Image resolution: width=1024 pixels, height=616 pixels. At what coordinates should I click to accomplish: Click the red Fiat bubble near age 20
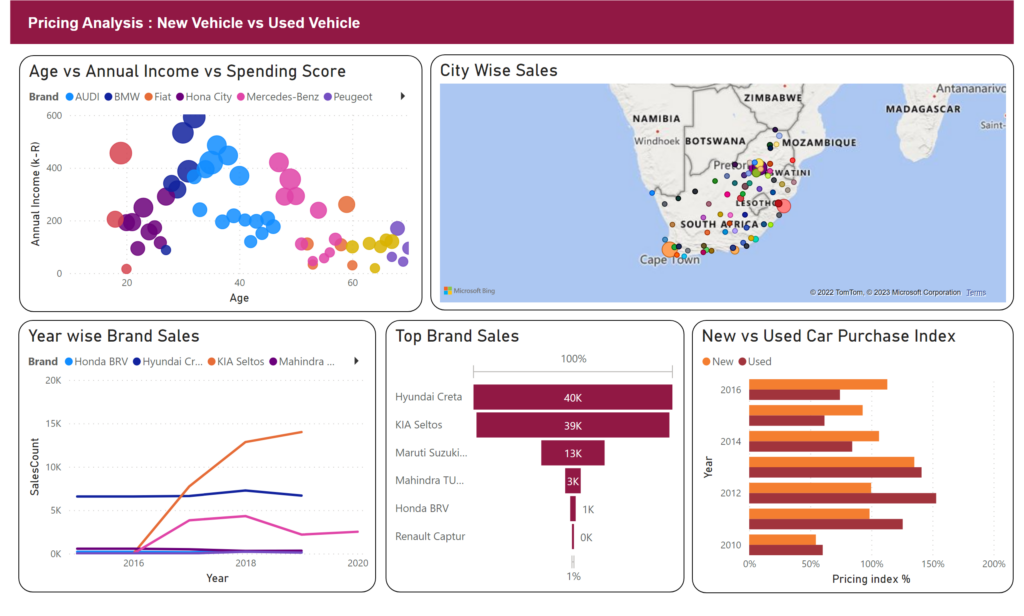(120, 153)
